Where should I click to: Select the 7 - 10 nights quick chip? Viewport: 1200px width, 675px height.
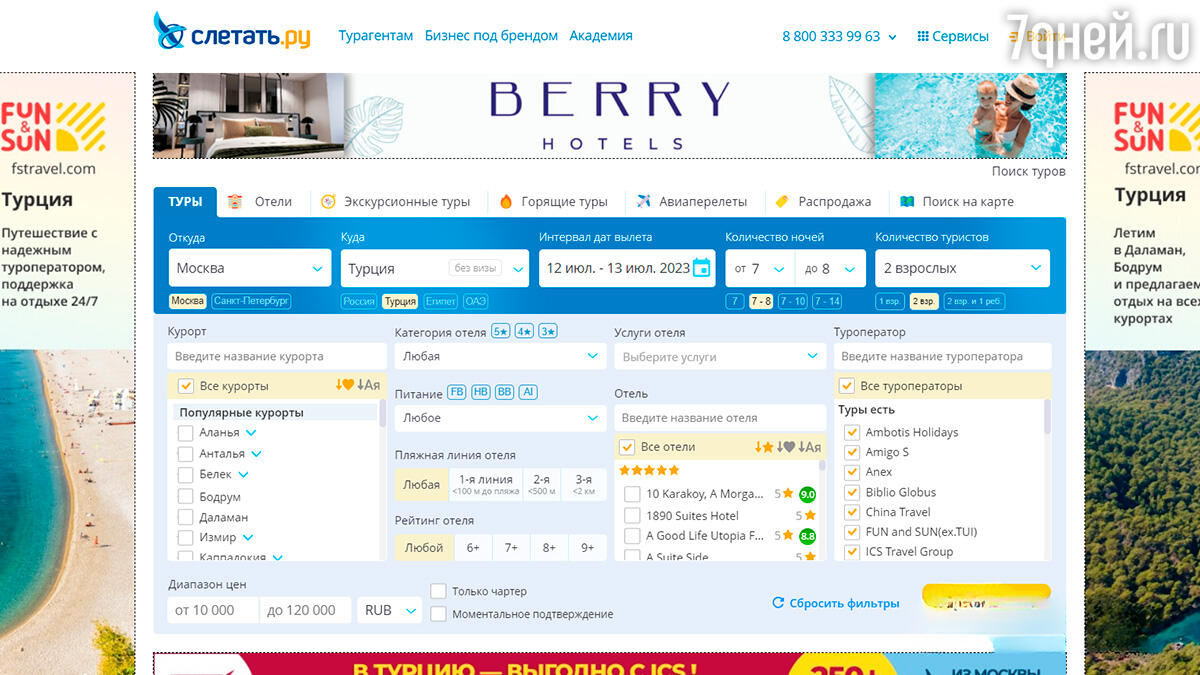point(793,301)
